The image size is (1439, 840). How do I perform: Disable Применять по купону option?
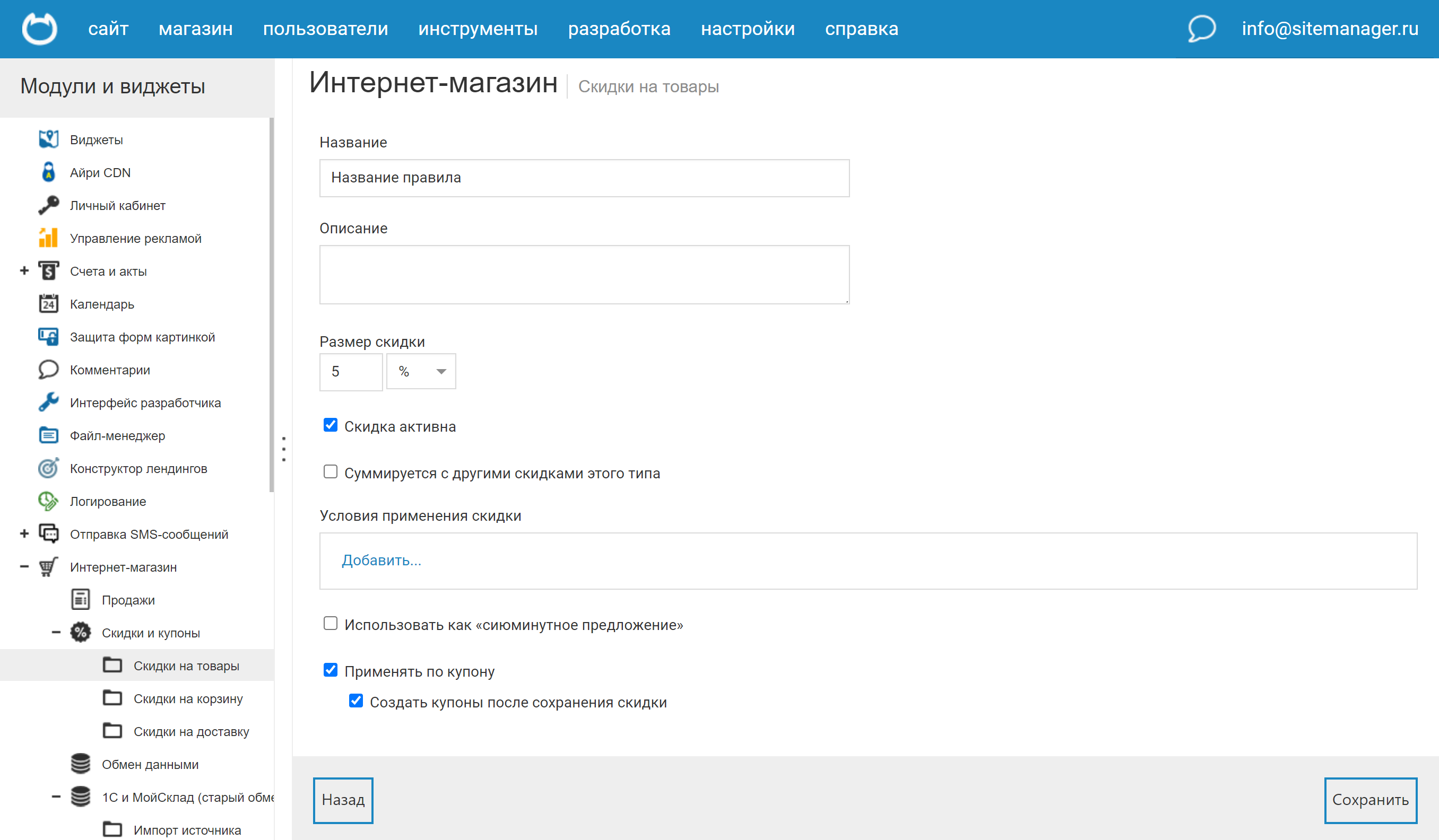point(331,670)
